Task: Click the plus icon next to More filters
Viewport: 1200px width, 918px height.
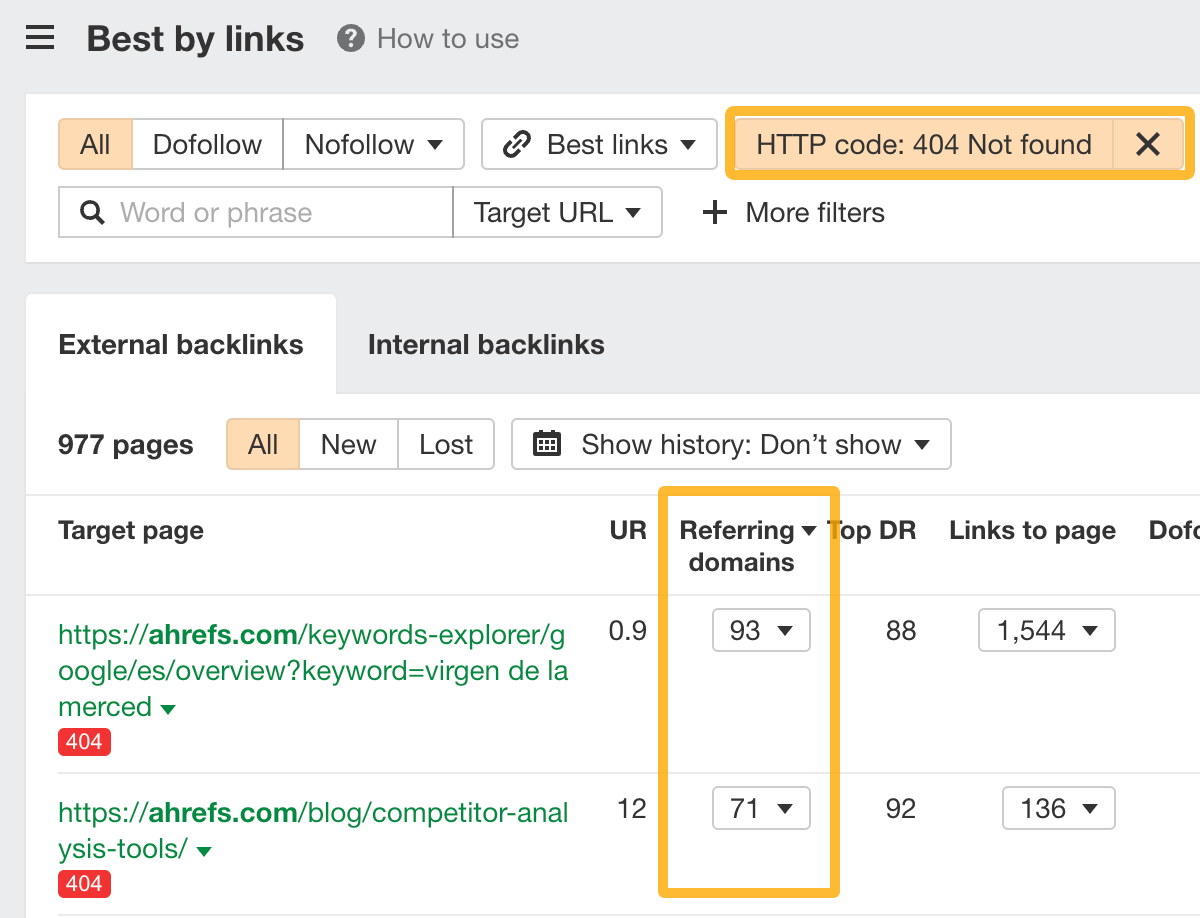Action: click(x=713, y=212)
